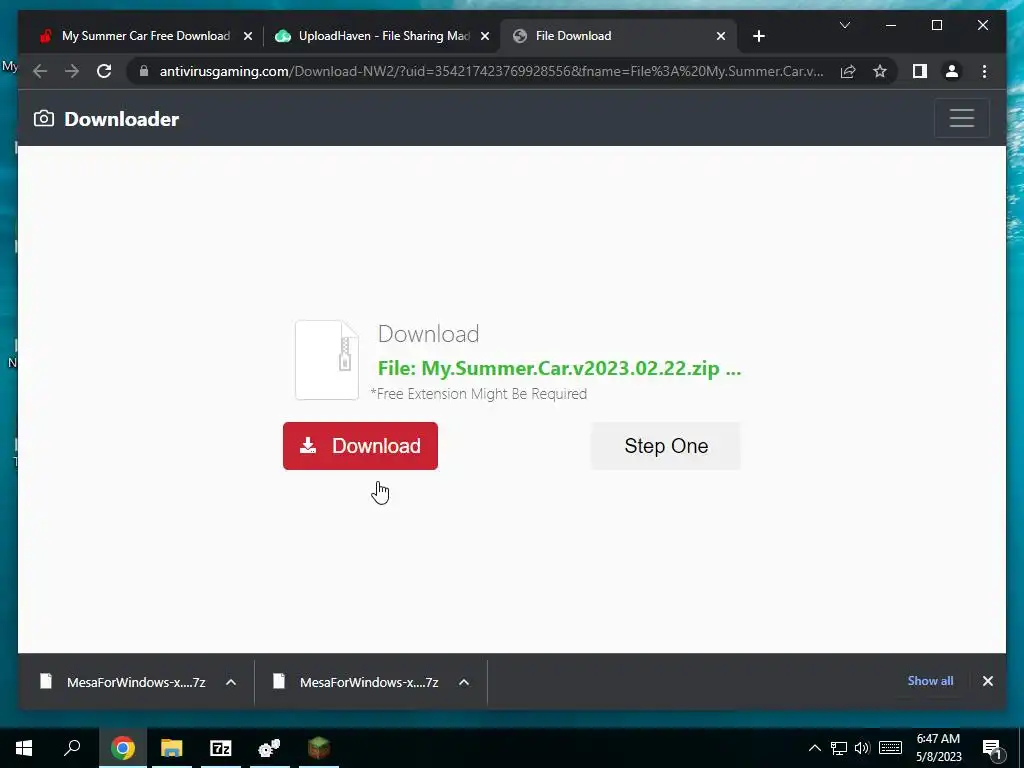Click the Downloader brand title

(x=121, y=119)
